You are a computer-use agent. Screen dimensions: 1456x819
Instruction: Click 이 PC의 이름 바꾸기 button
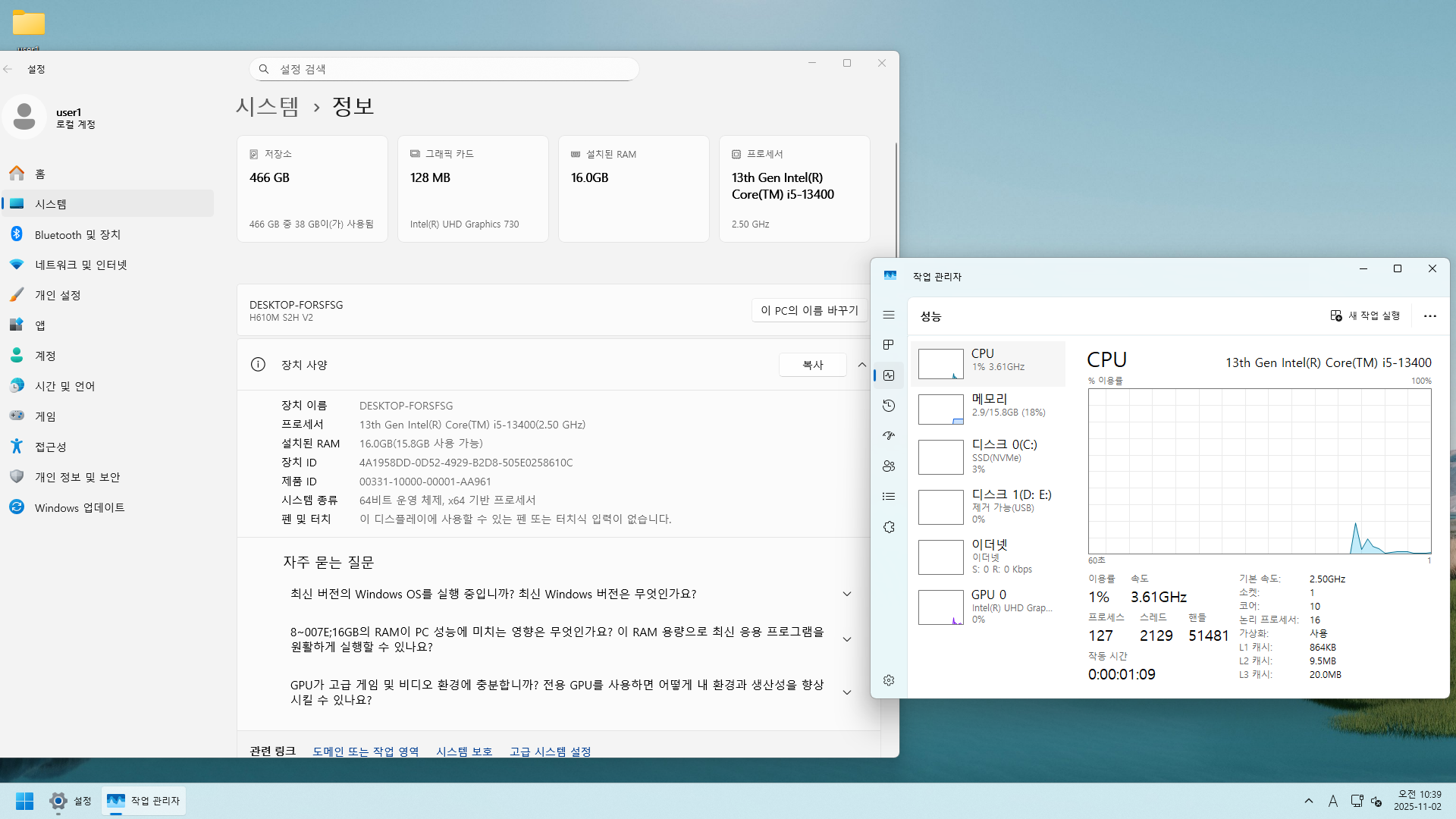pos(808,310)
